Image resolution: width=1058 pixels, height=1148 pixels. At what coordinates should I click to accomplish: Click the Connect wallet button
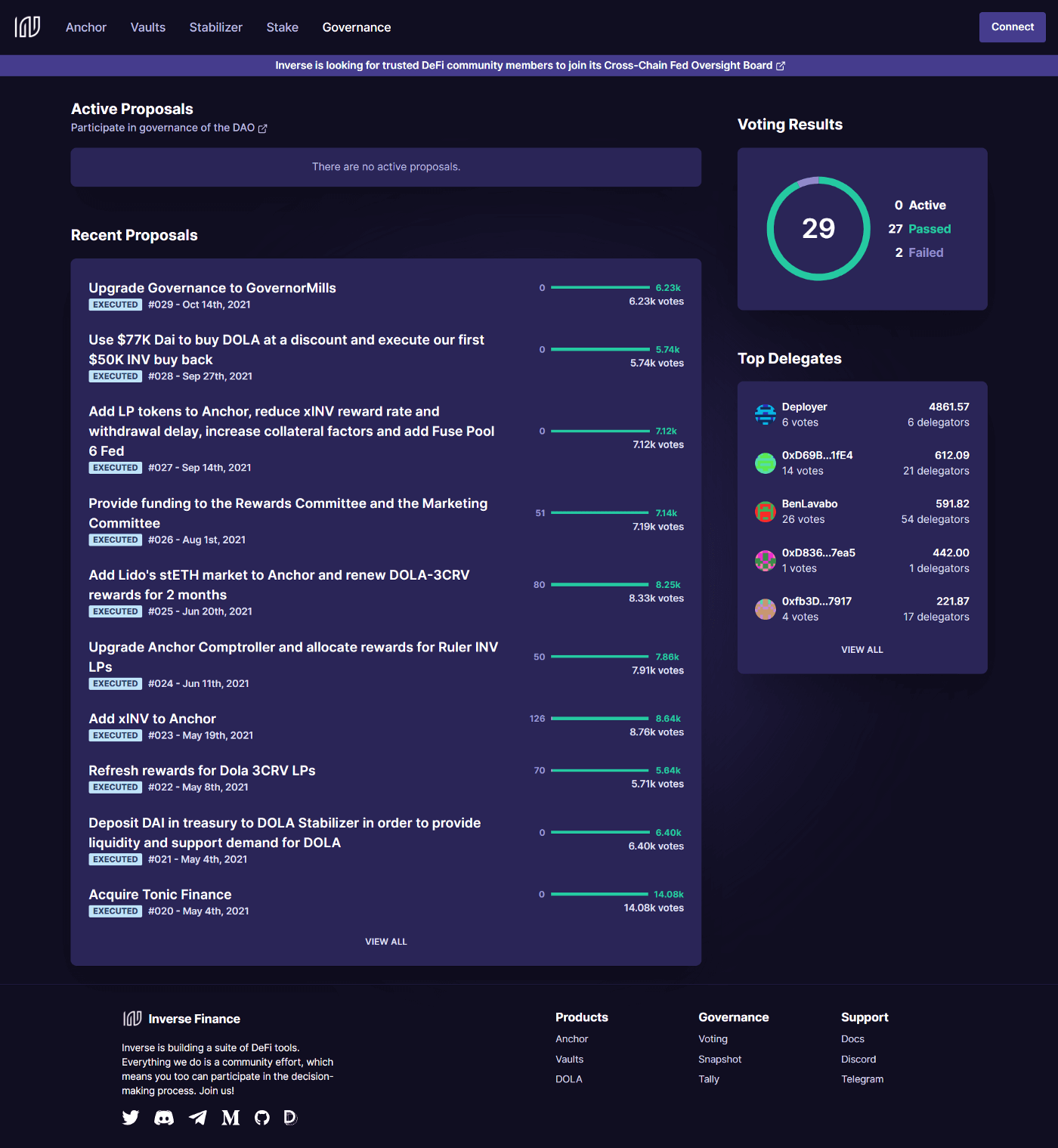(1013, 27)
